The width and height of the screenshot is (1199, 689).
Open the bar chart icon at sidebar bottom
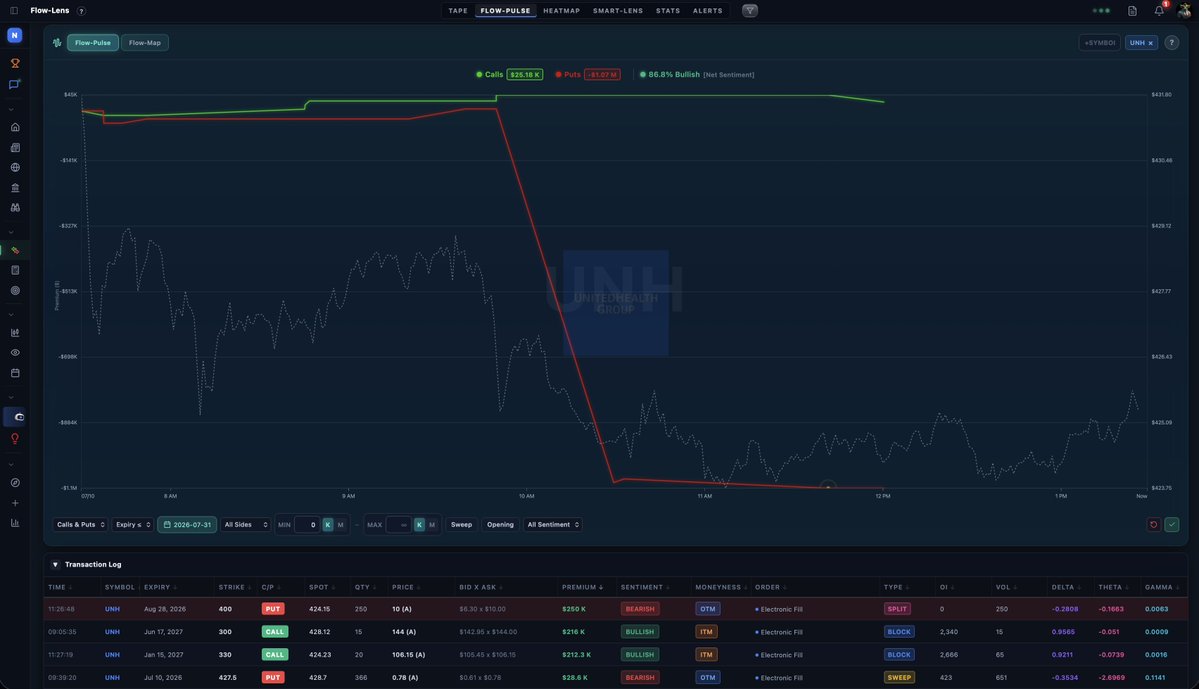[x=15, y=523]
